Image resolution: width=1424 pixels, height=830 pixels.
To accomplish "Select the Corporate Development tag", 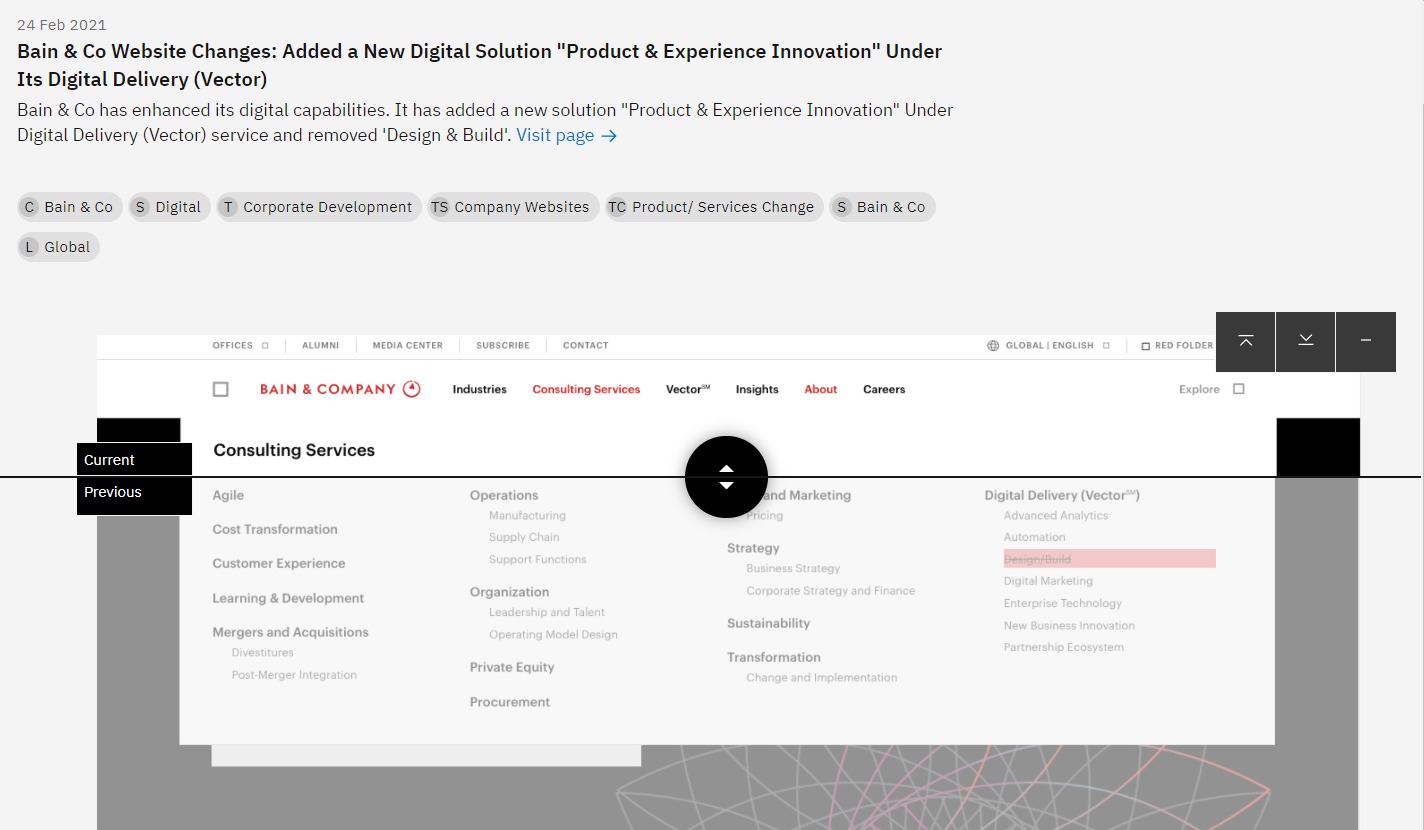I will 319,207.
